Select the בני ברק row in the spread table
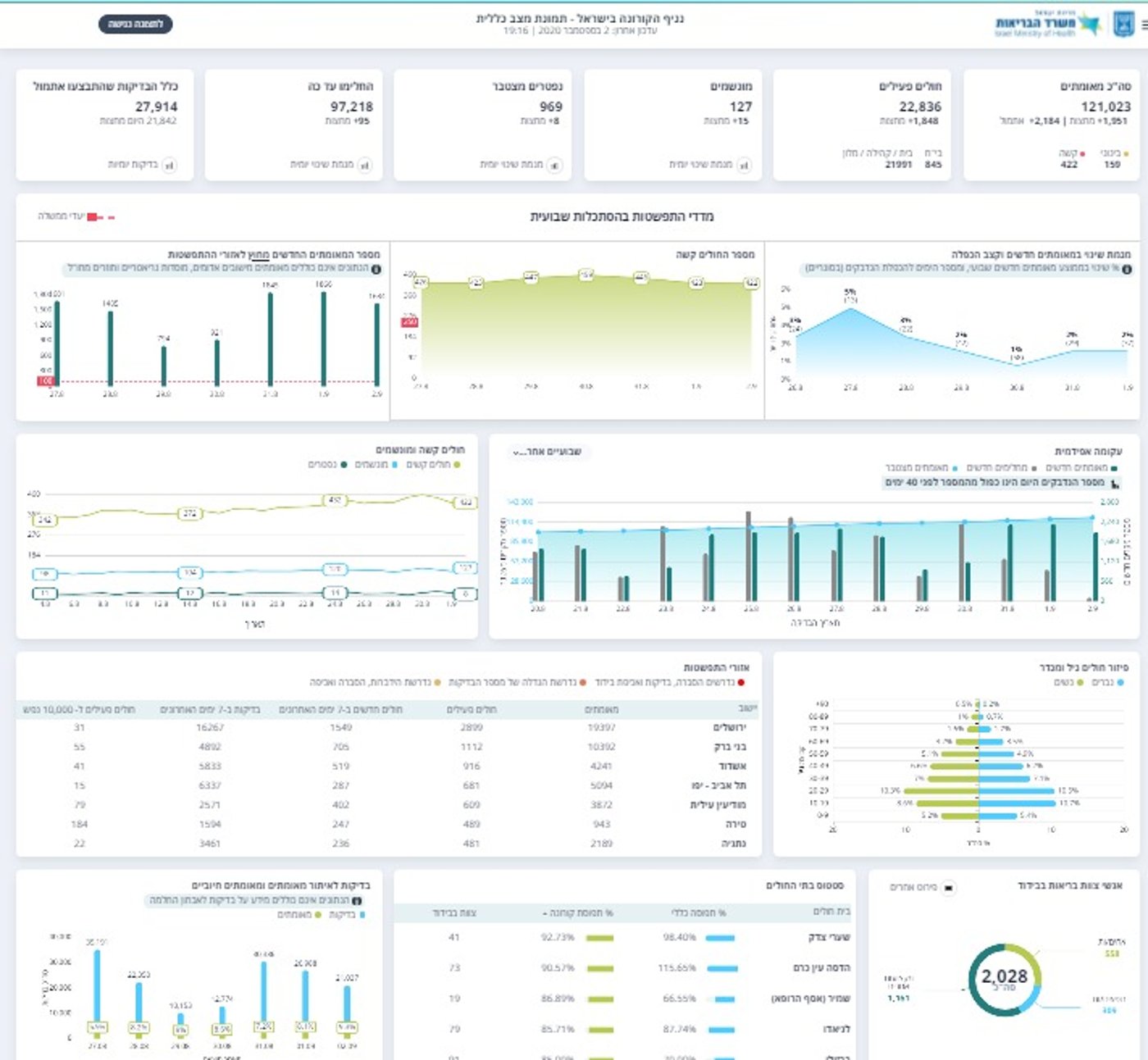 [389, 748]
